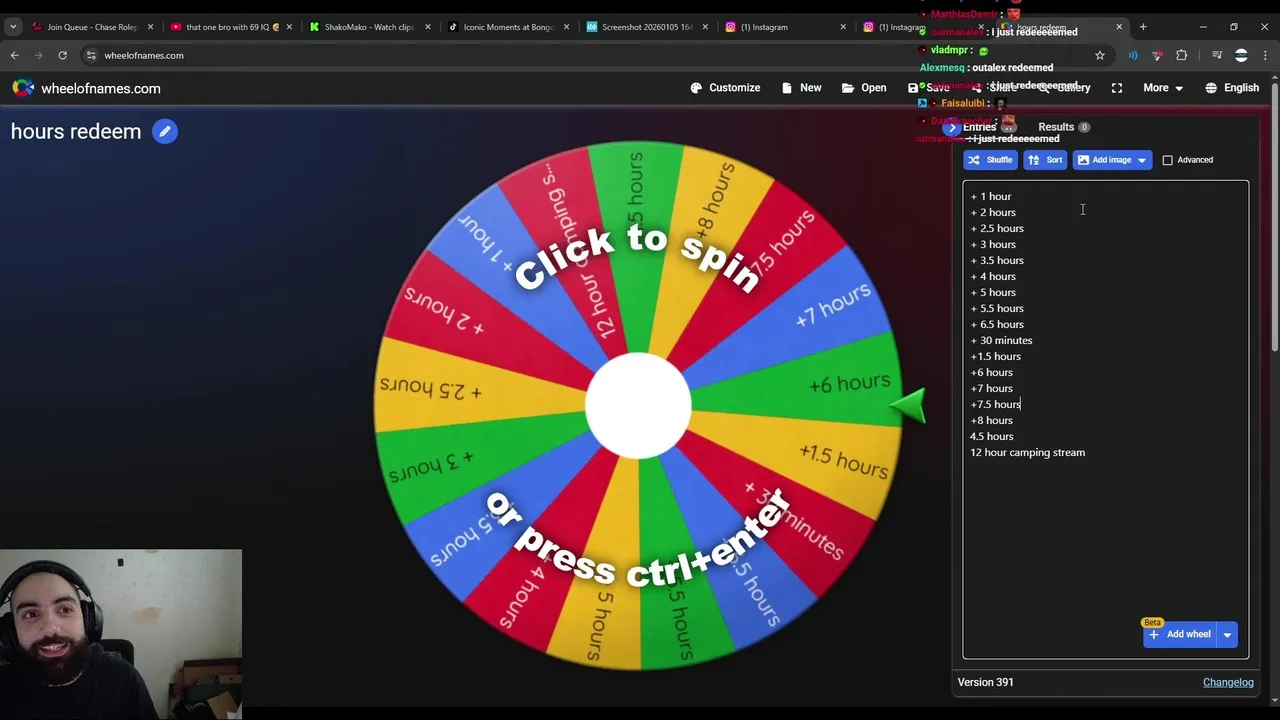
Task: Click the '12 hour camping stream' entry line
Action: pyautogui.click(x=1027, y=452)
